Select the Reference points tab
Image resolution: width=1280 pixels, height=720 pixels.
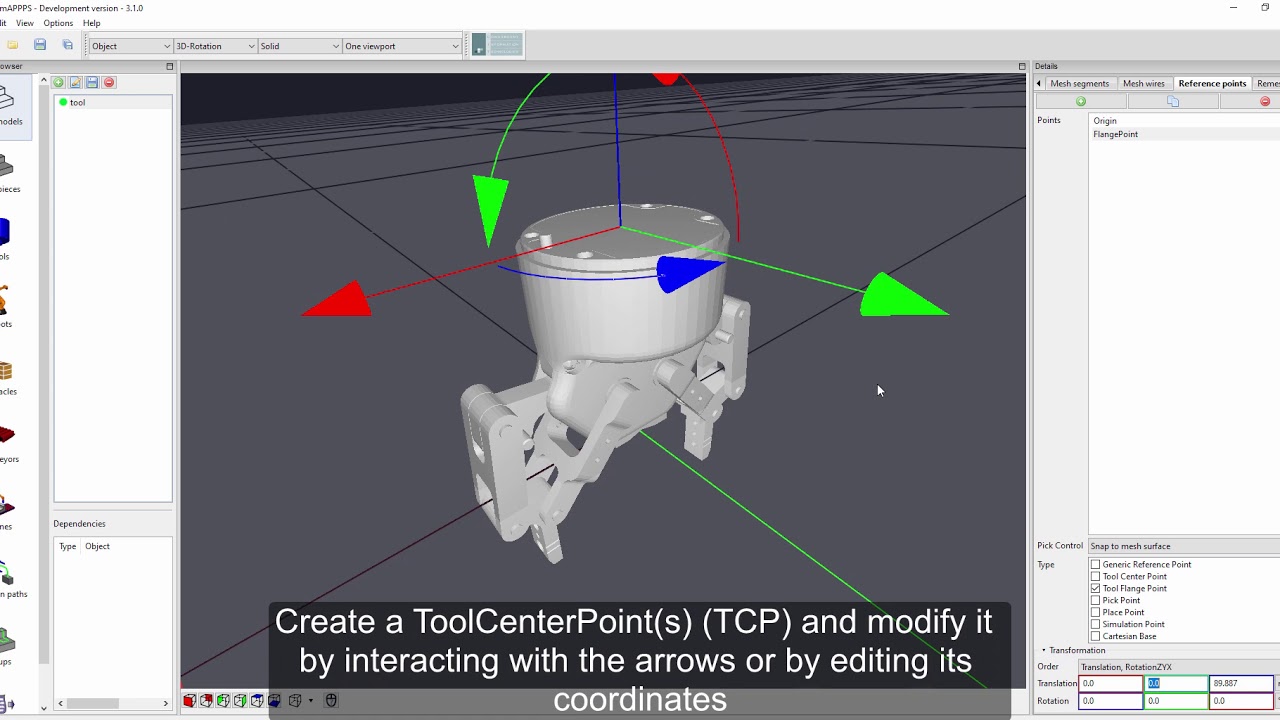(1212, 84)
